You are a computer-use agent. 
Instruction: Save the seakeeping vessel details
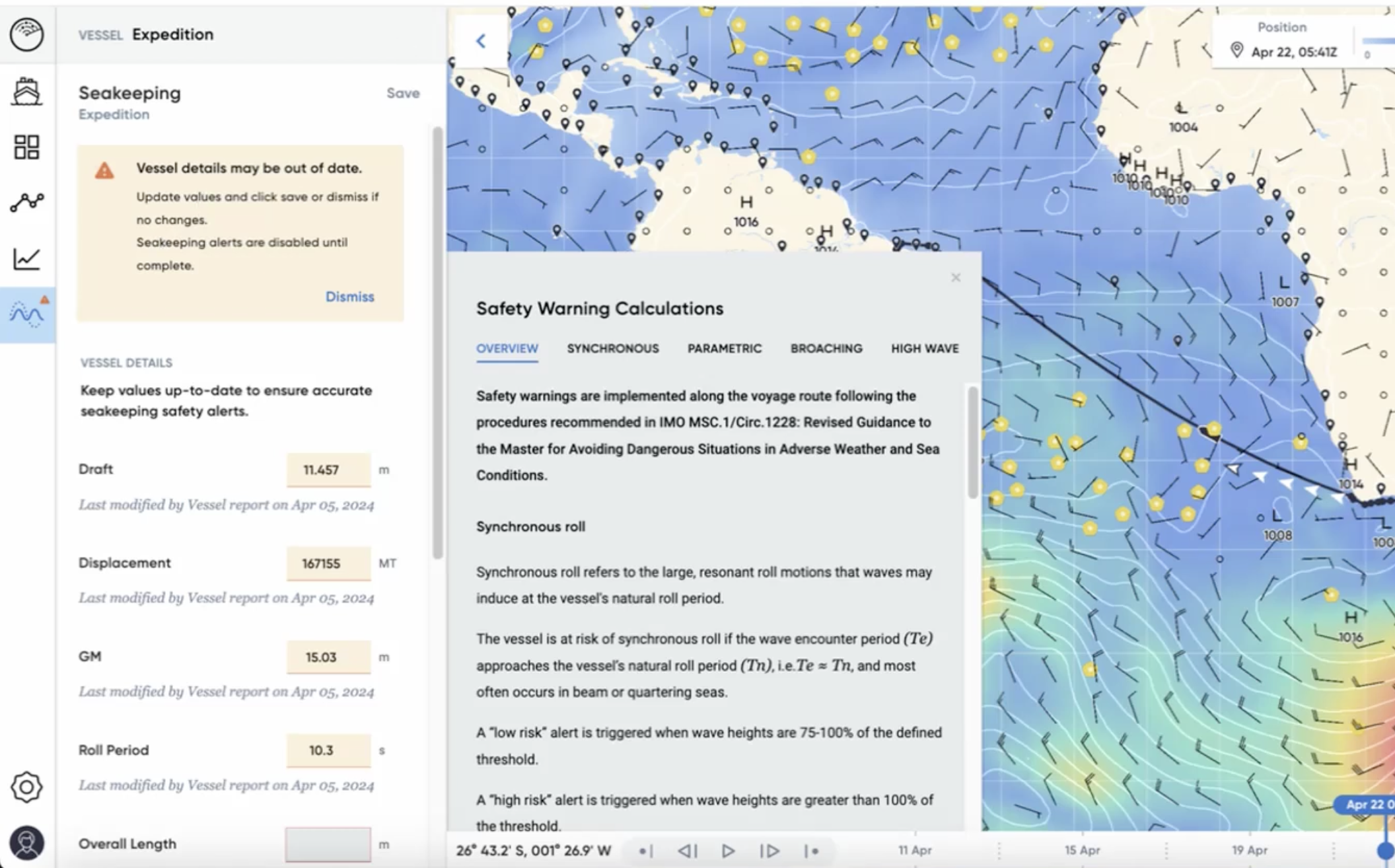point(403,93)
